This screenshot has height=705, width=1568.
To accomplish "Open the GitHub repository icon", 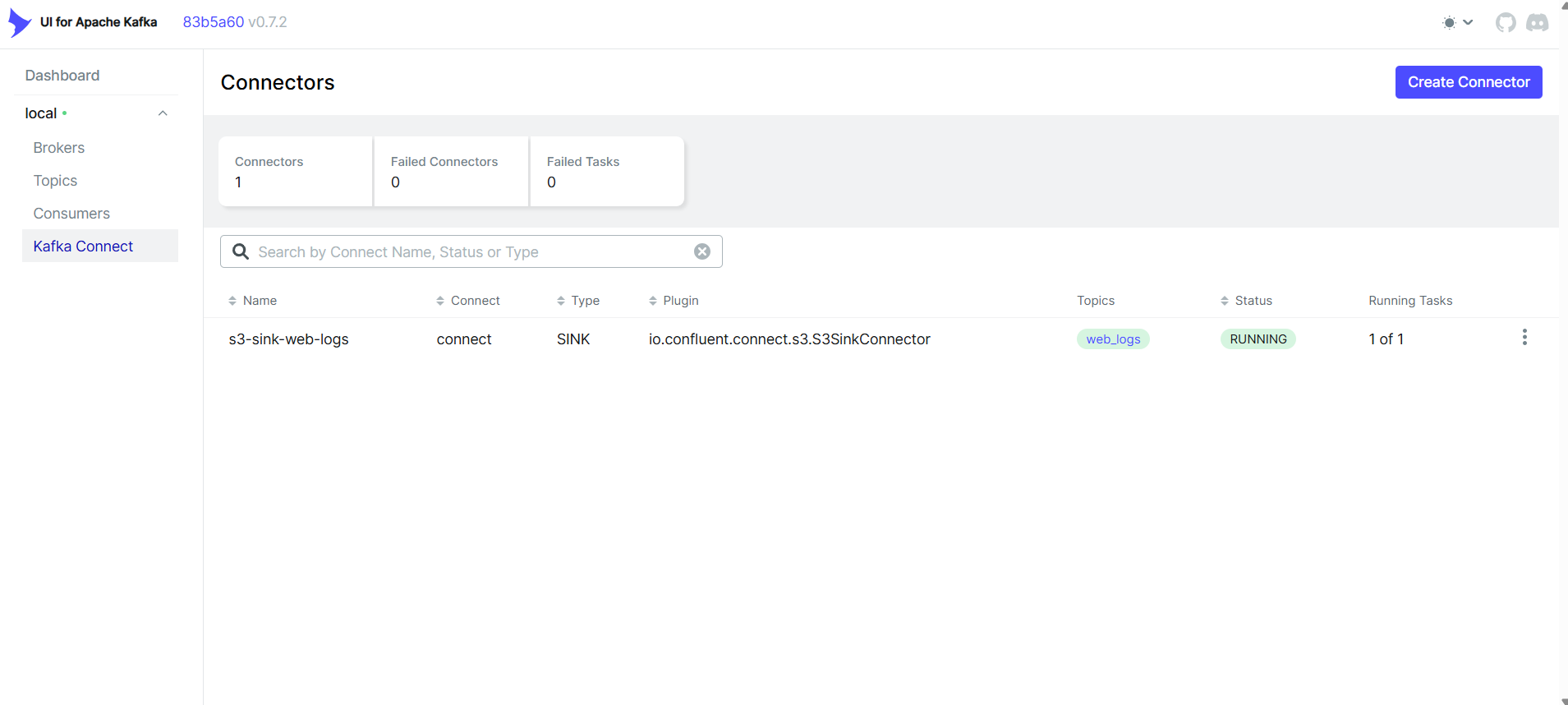I will (x=1506, y=23).
